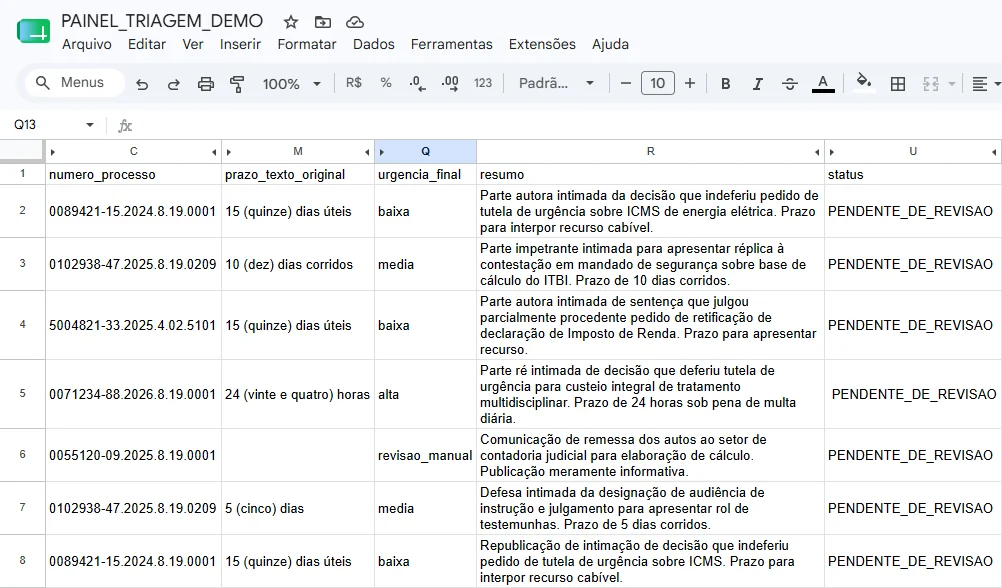The image size is (1002, 588).
Task: Select the row 5 header
Action: pos(22,394)
